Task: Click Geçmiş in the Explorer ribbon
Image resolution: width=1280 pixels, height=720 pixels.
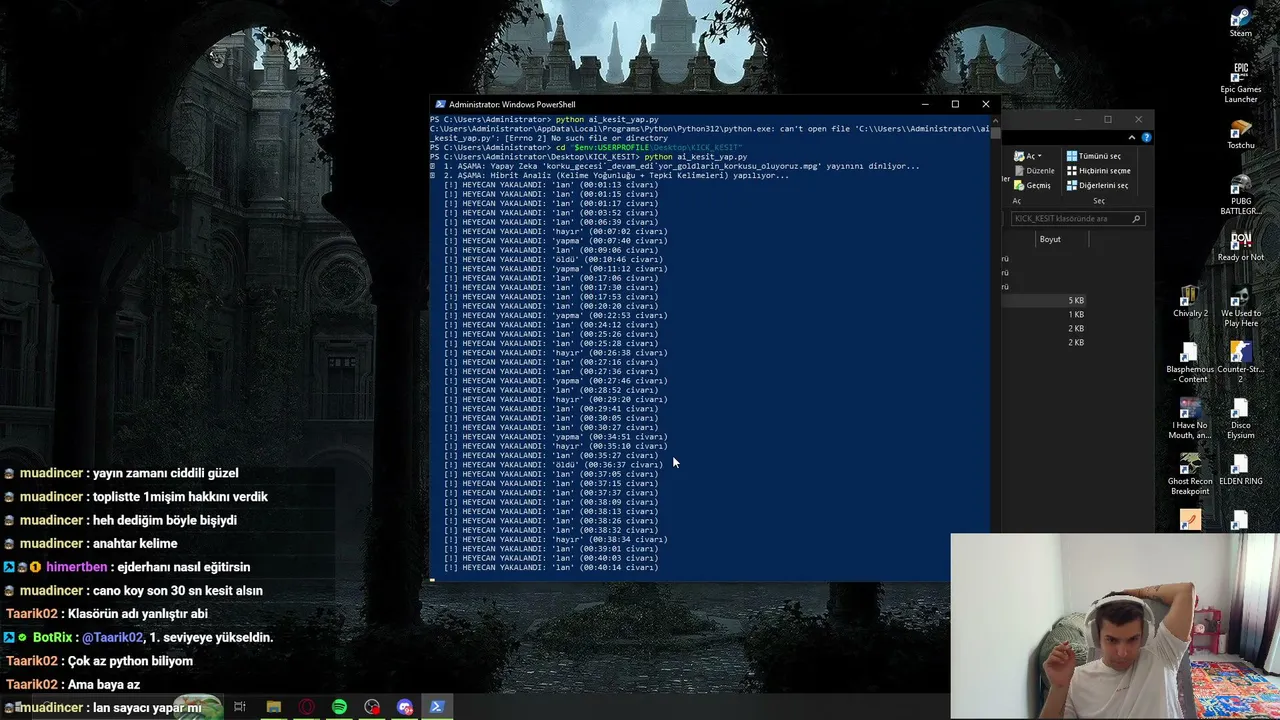Action: 1031,185
